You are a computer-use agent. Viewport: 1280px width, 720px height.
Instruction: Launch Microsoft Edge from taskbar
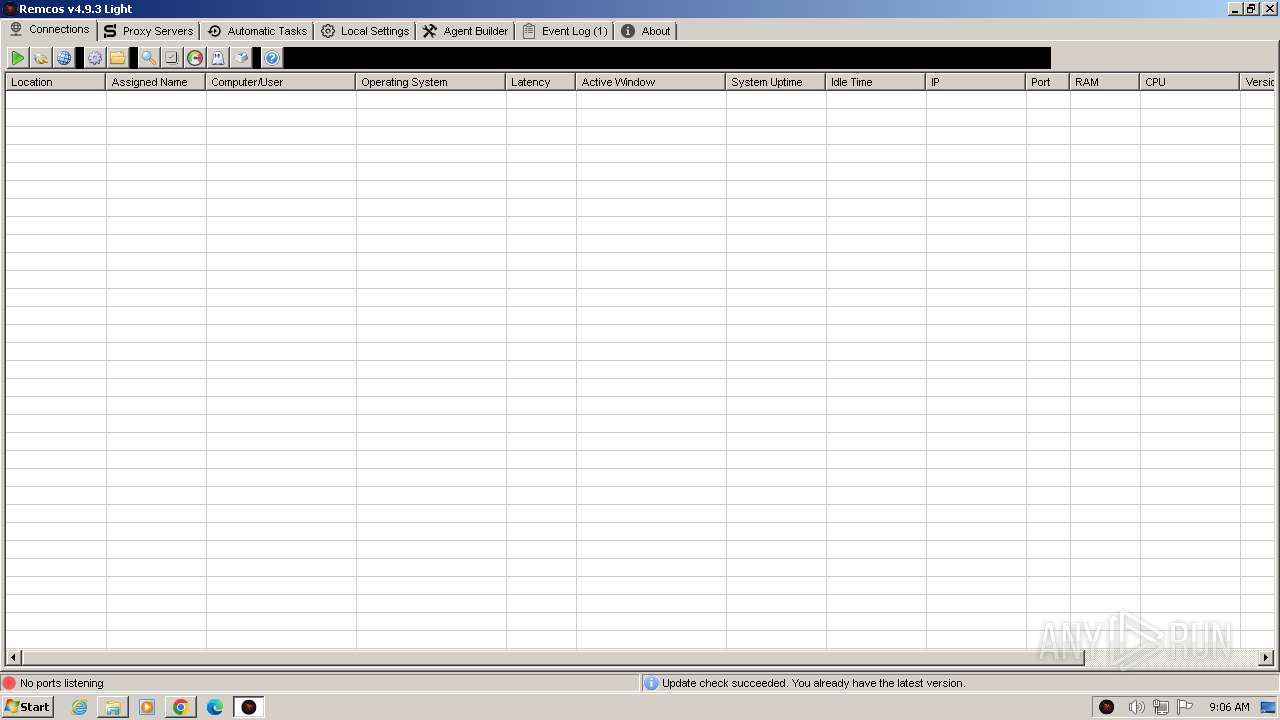[x=215, y=707]
